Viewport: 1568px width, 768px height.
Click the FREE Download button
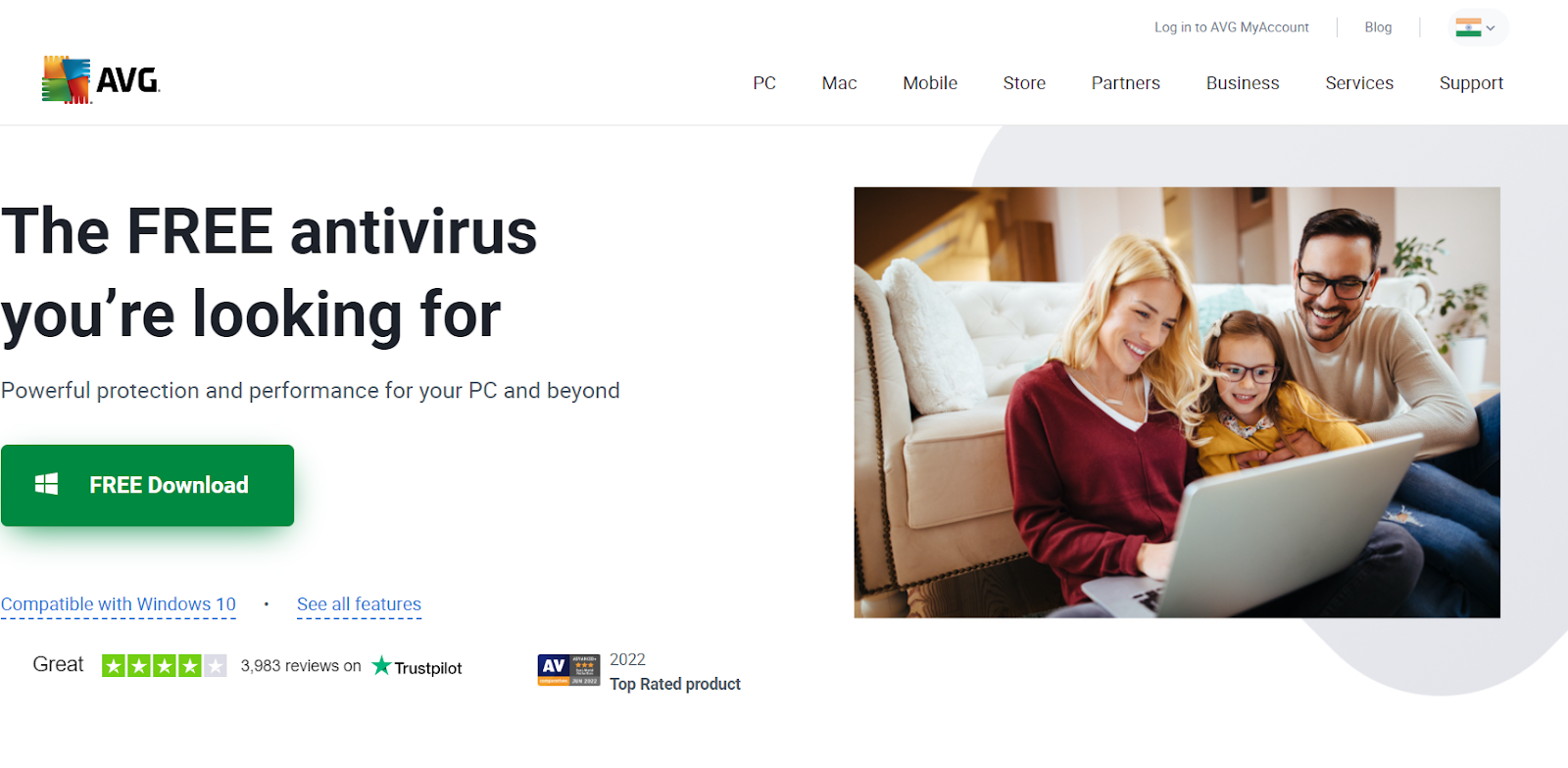147,485
